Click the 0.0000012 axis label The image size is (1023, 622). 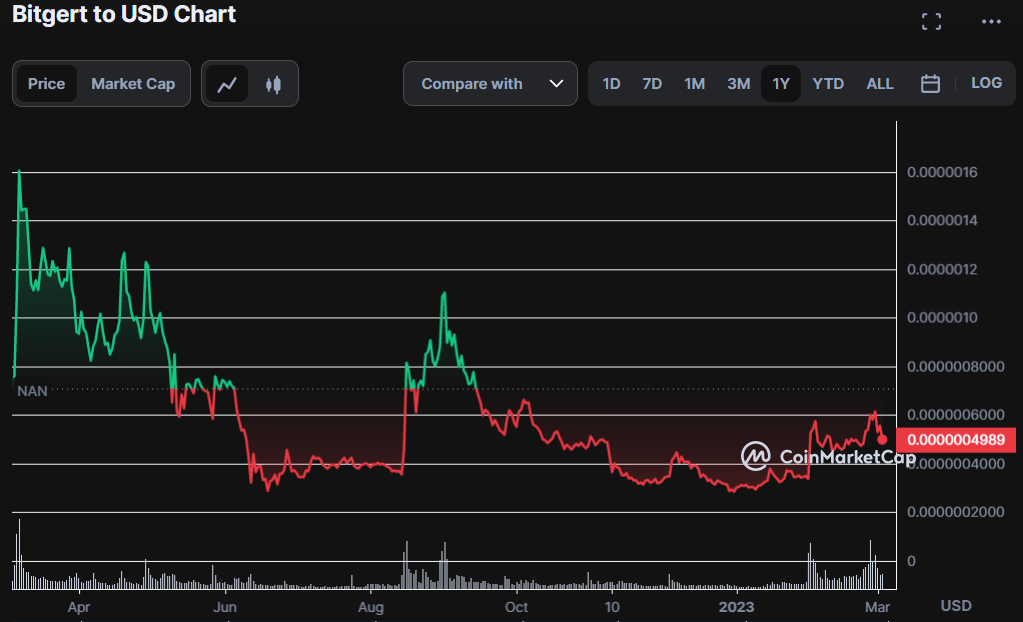pyautogui.click(x=942, y=270)
